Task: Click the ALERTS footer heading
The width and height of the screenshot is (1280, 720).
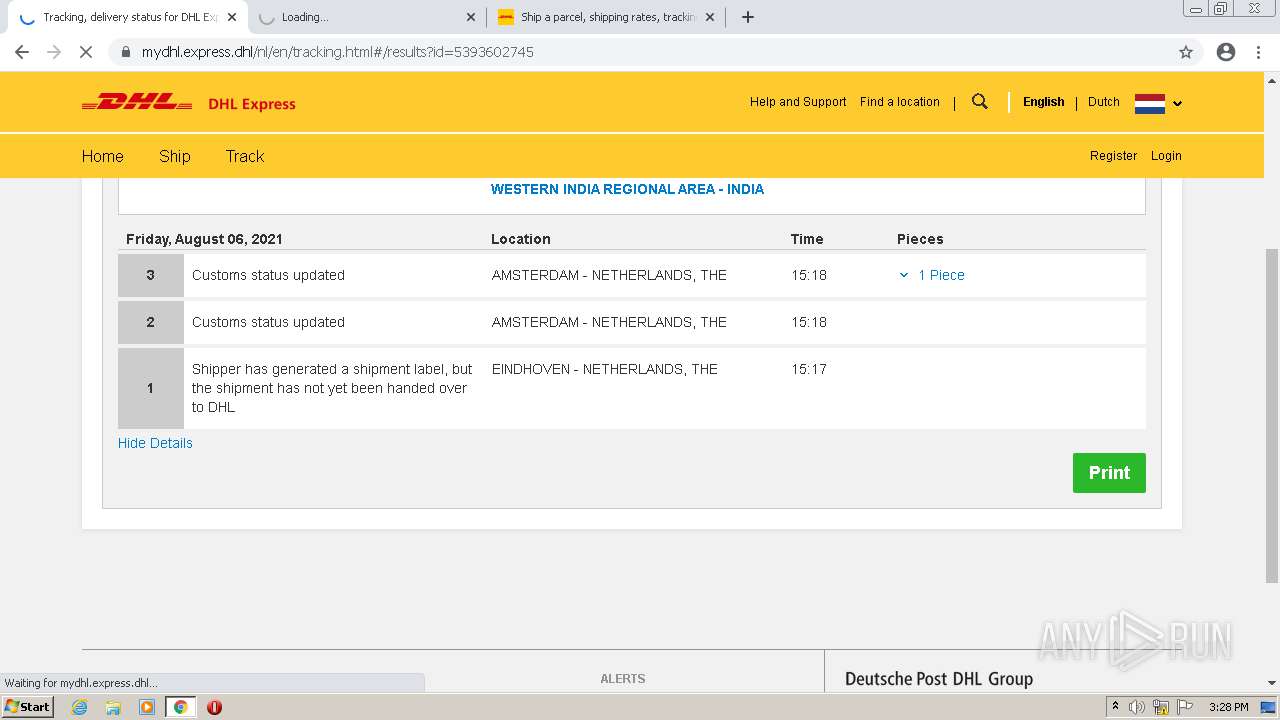Action: click(623, 679)
